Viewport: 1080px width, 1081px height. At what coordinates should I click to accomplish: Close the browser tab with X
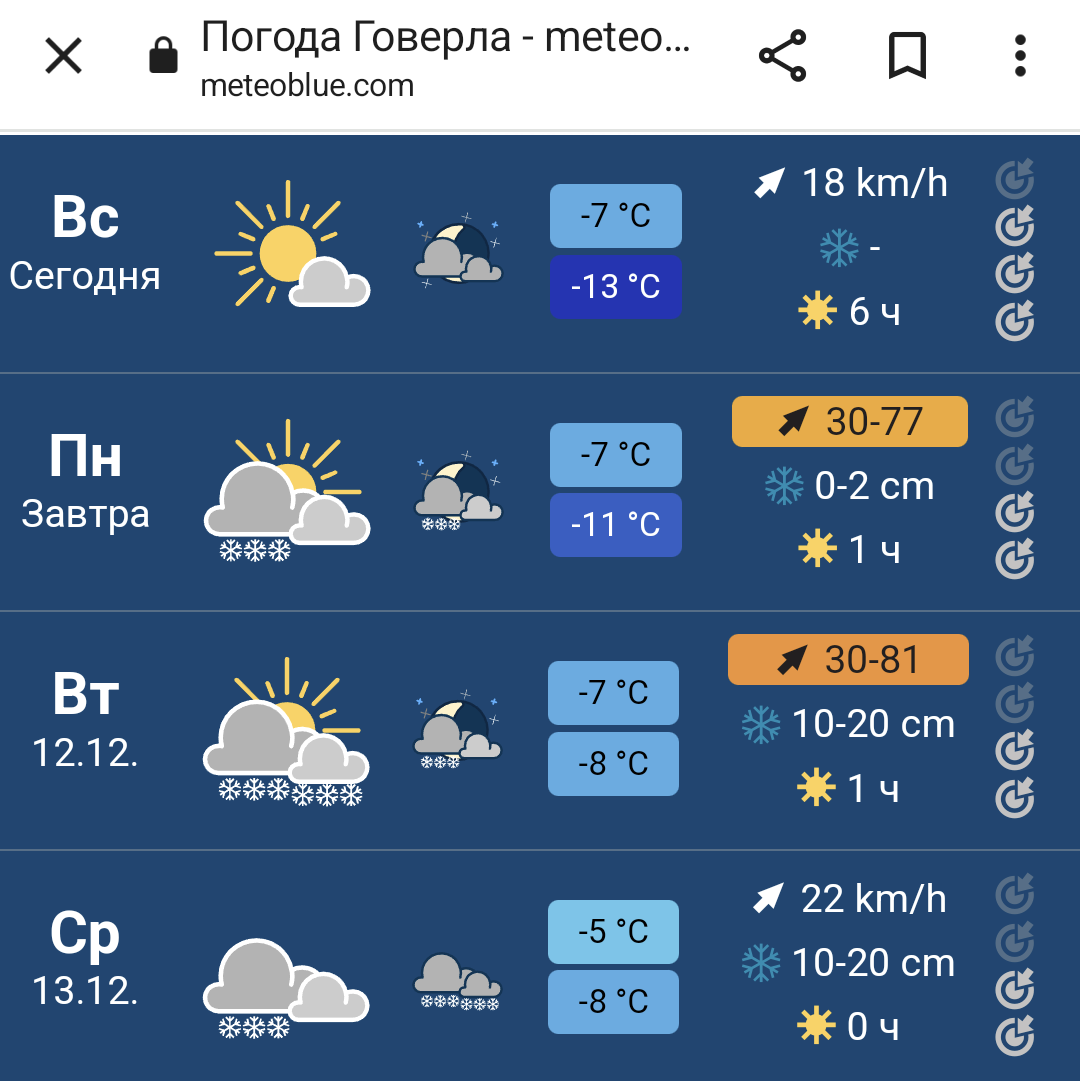tap(64, 56)
